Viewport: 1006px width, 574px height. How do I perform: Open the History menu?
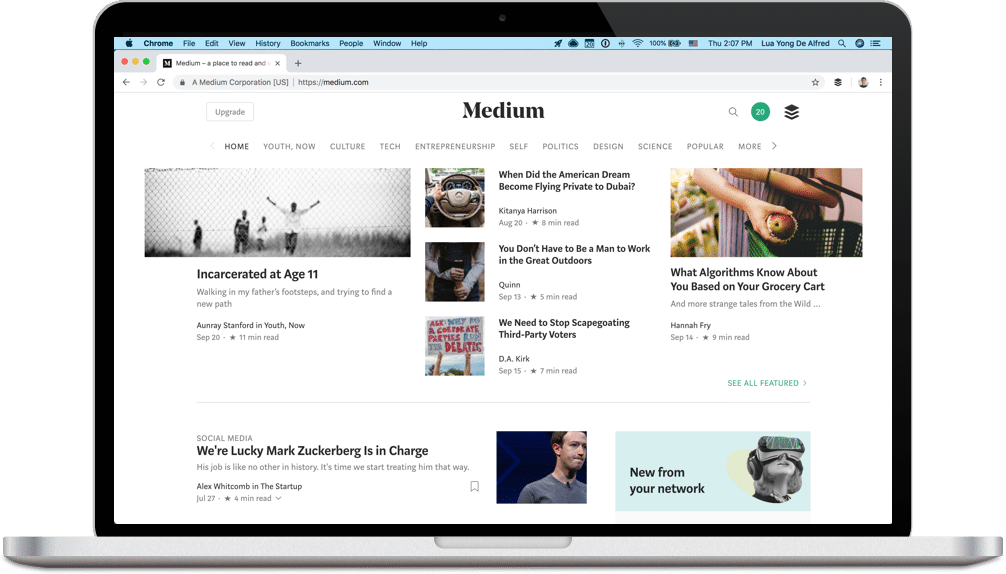tap(268, 43)
